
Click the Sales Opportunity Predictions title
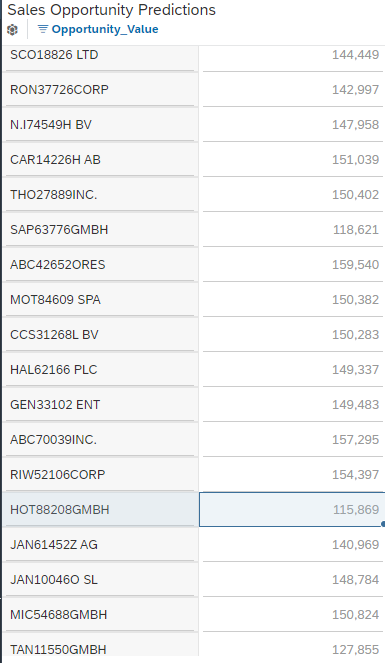point(112,10)
